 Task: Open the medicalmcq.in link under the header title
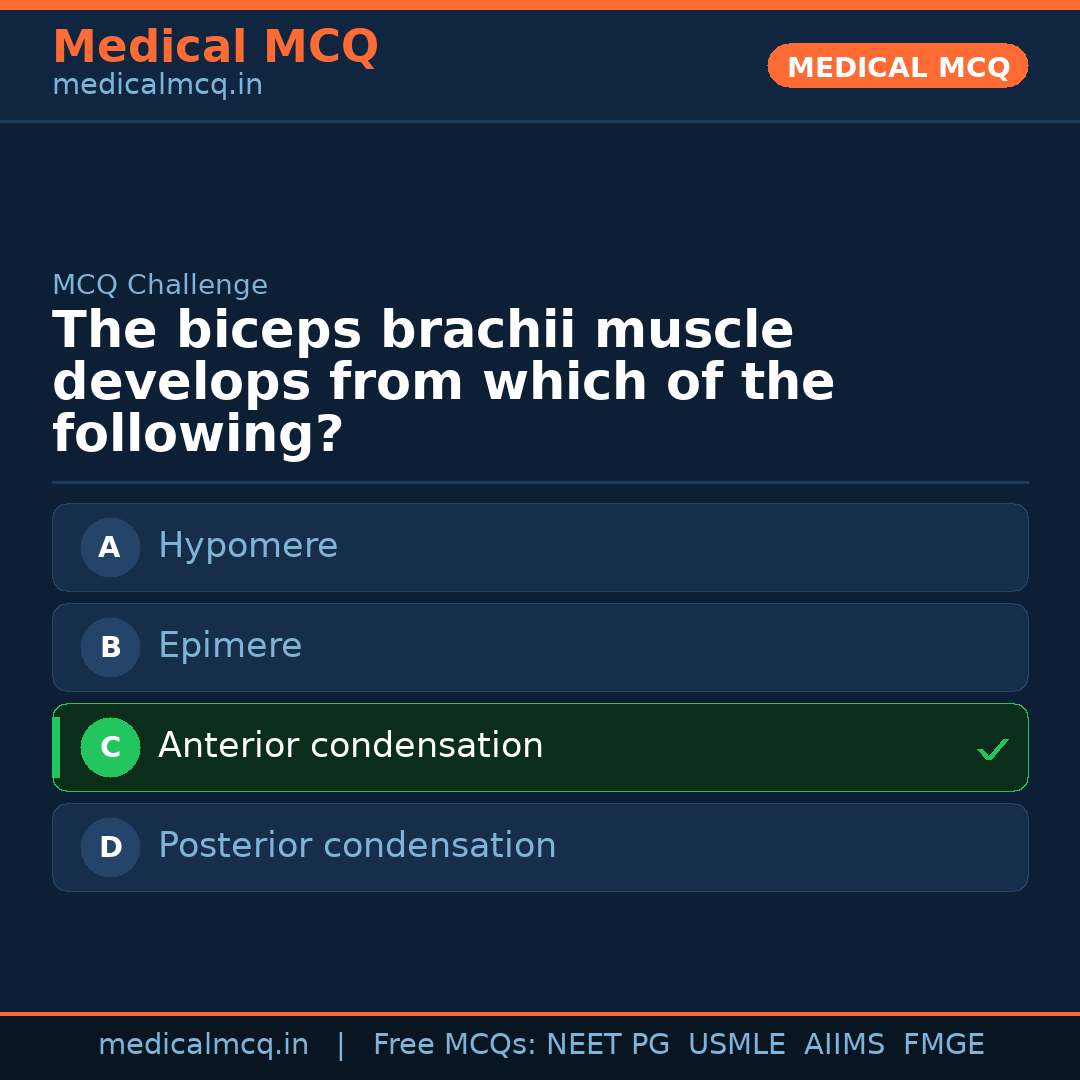pos(157,86)
